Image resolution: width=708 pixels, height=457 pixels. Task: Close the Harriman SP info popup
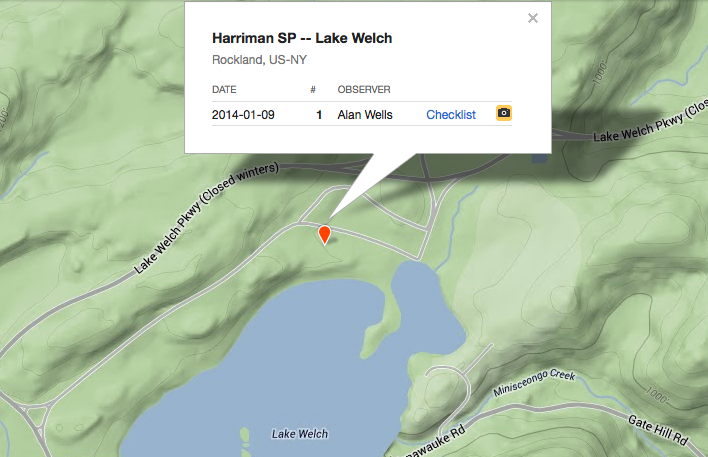[x=533, y=18]
